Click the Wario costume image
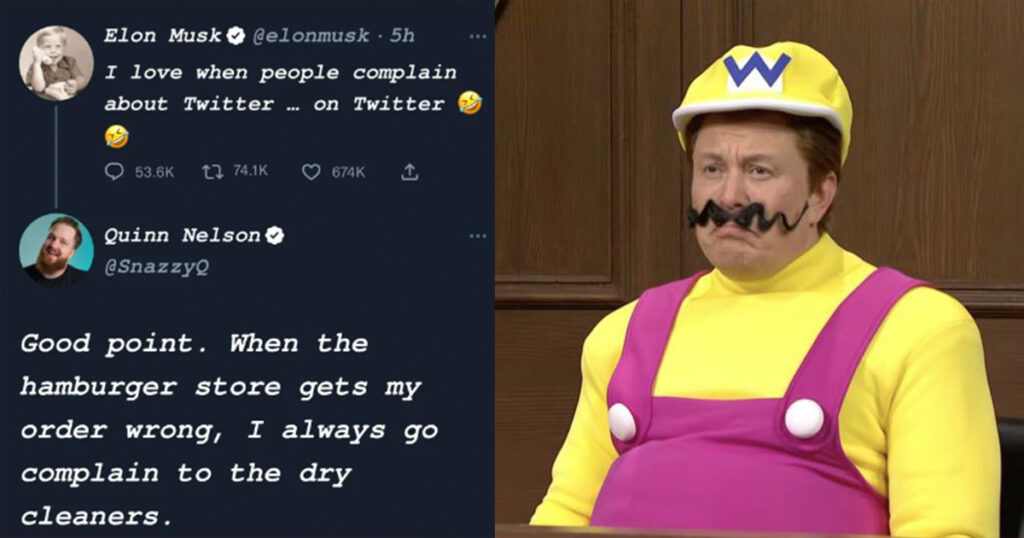 [760, 269]
